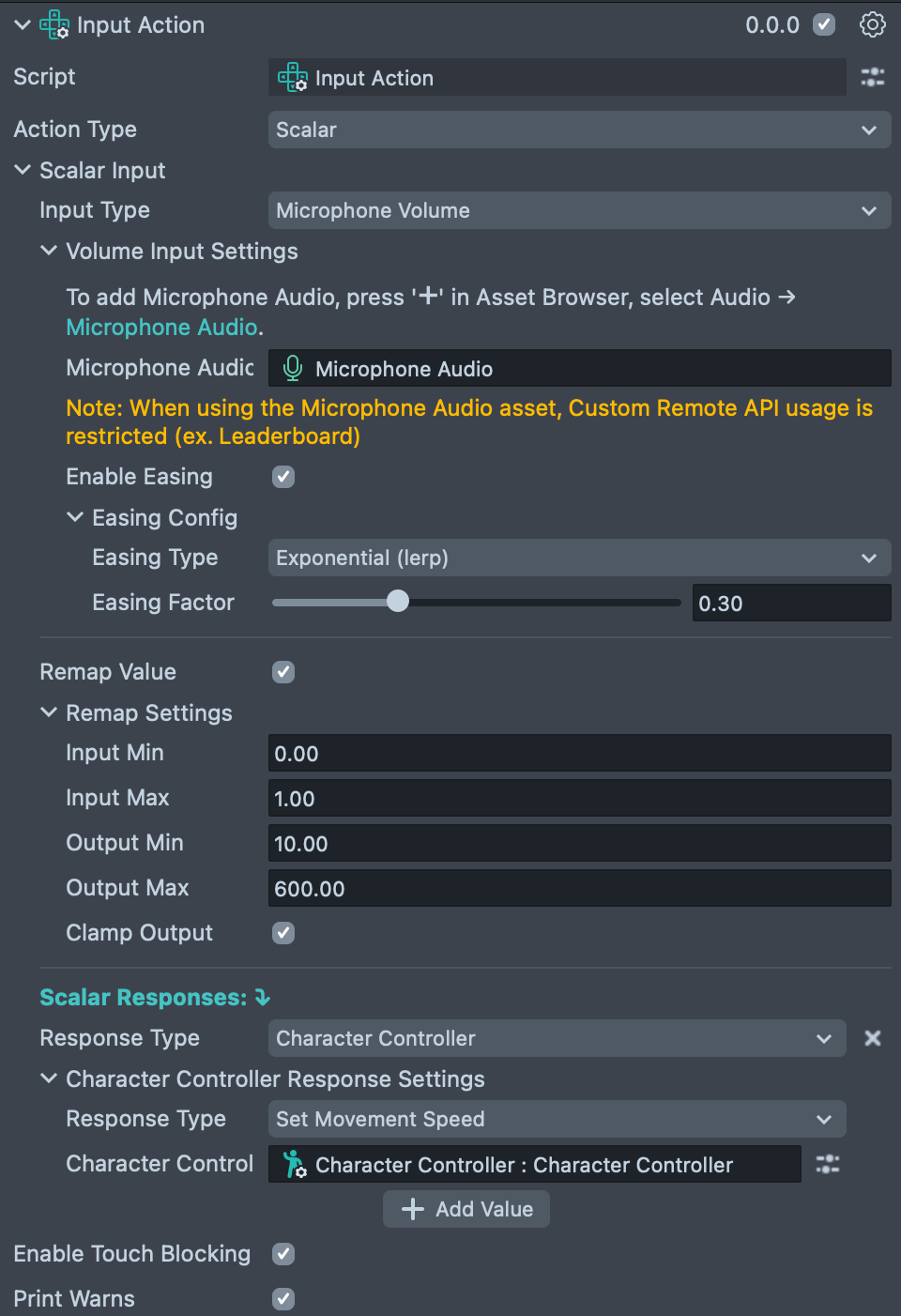Open the Easing Type dropdown
The image size is (901, 1316).
[x=579, y=558]
